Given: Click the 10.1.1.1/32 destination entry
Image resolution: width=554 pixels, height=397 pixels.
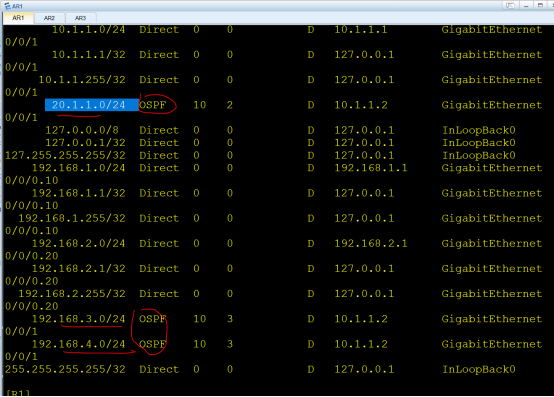Looking at the screenshot, I should click(x=88, y=55).
